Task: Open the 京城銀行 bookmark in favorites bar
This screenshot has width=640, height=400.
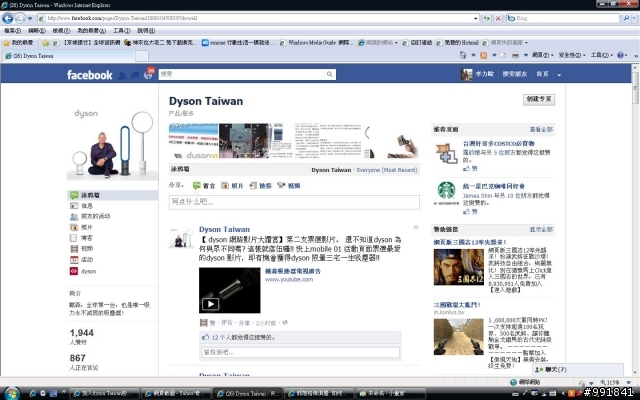Action: (87, 42)
